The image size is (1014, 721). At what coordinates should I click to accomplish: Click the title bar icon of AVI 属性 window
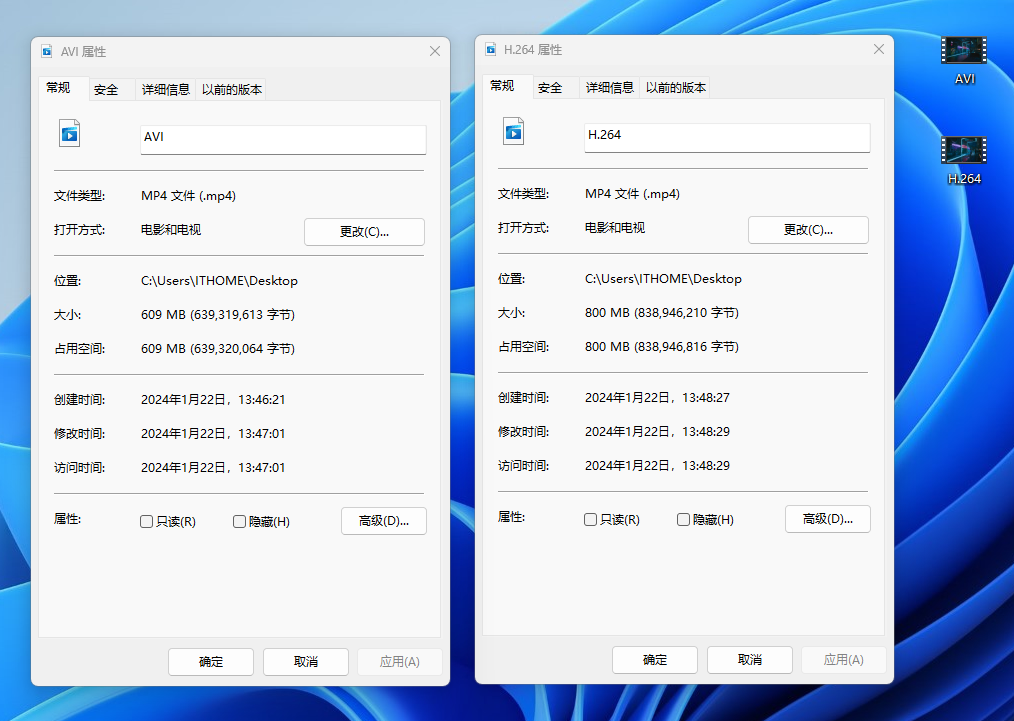(x=46, y=50)
